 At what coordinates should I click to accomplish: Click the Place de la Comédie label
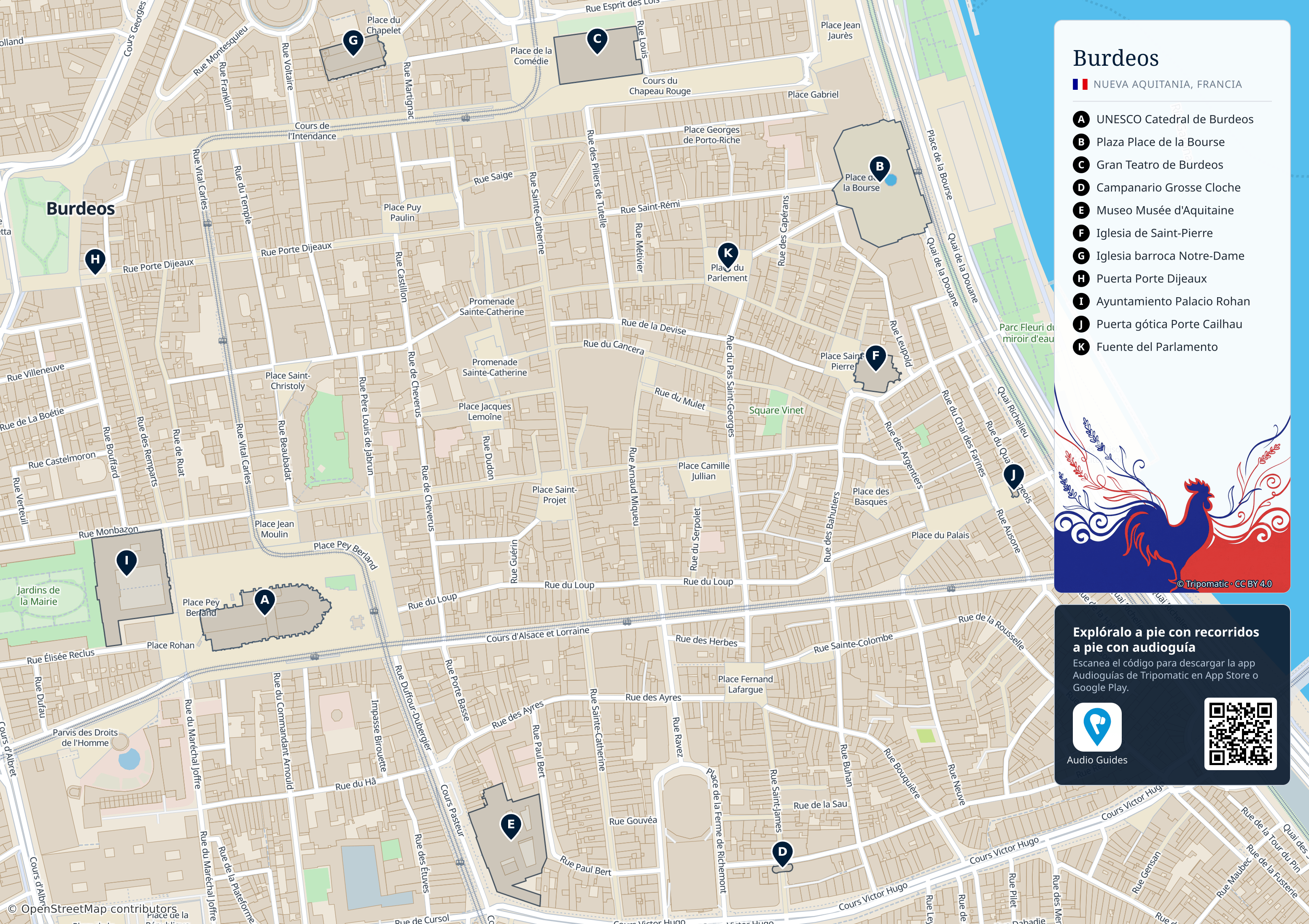[531, 56]
